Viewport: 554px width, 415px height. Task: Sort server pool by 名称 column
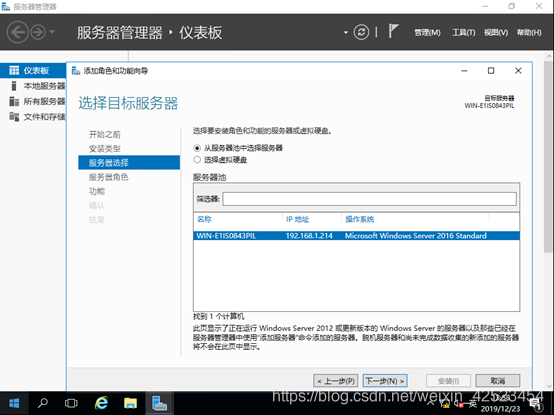pos(204,219)
